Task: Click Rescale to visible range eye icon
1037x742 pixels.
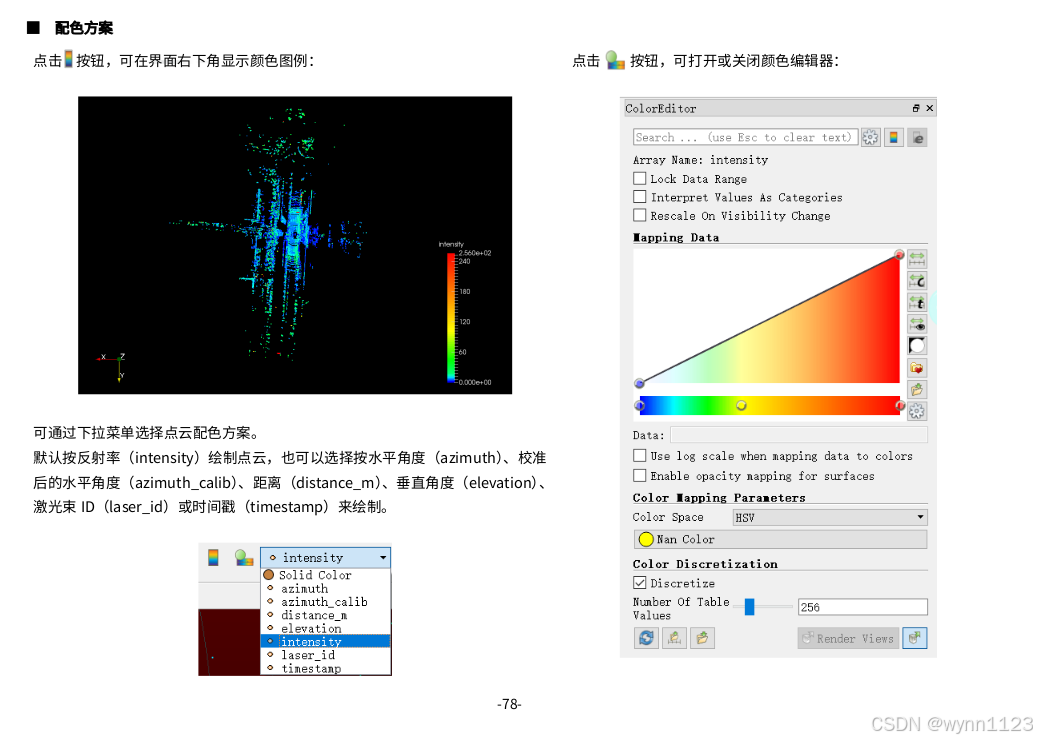Action: point(917,324)
